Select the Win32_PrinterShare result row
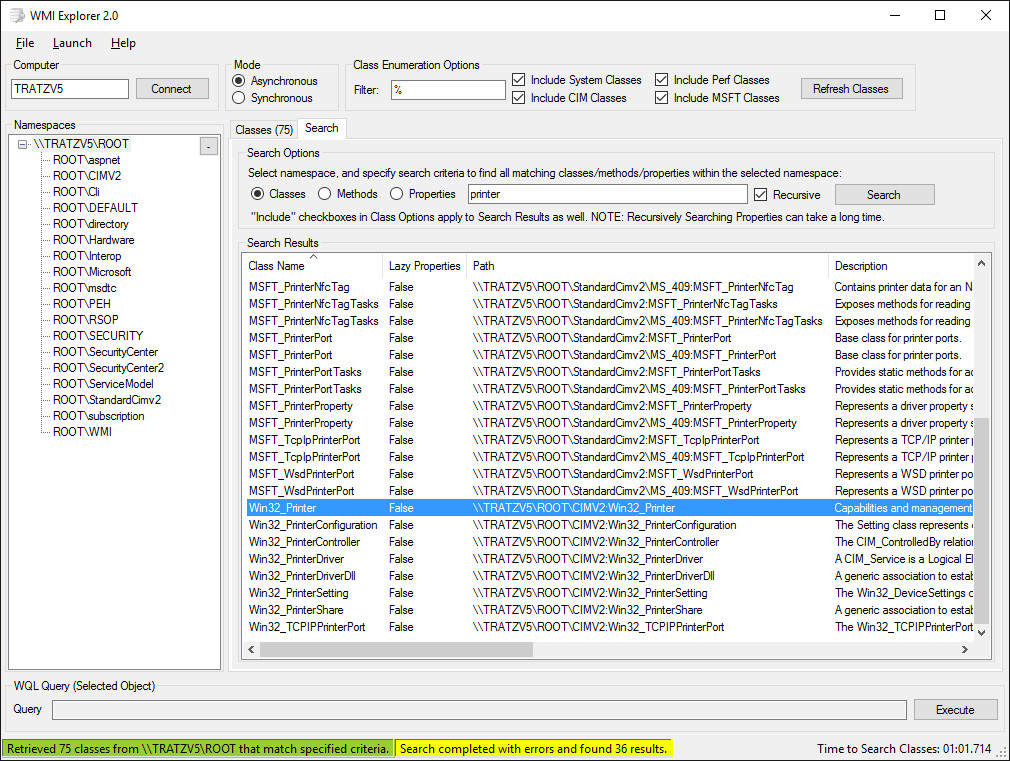Screen dimensions: 1010x761 [x=609, y=610]
